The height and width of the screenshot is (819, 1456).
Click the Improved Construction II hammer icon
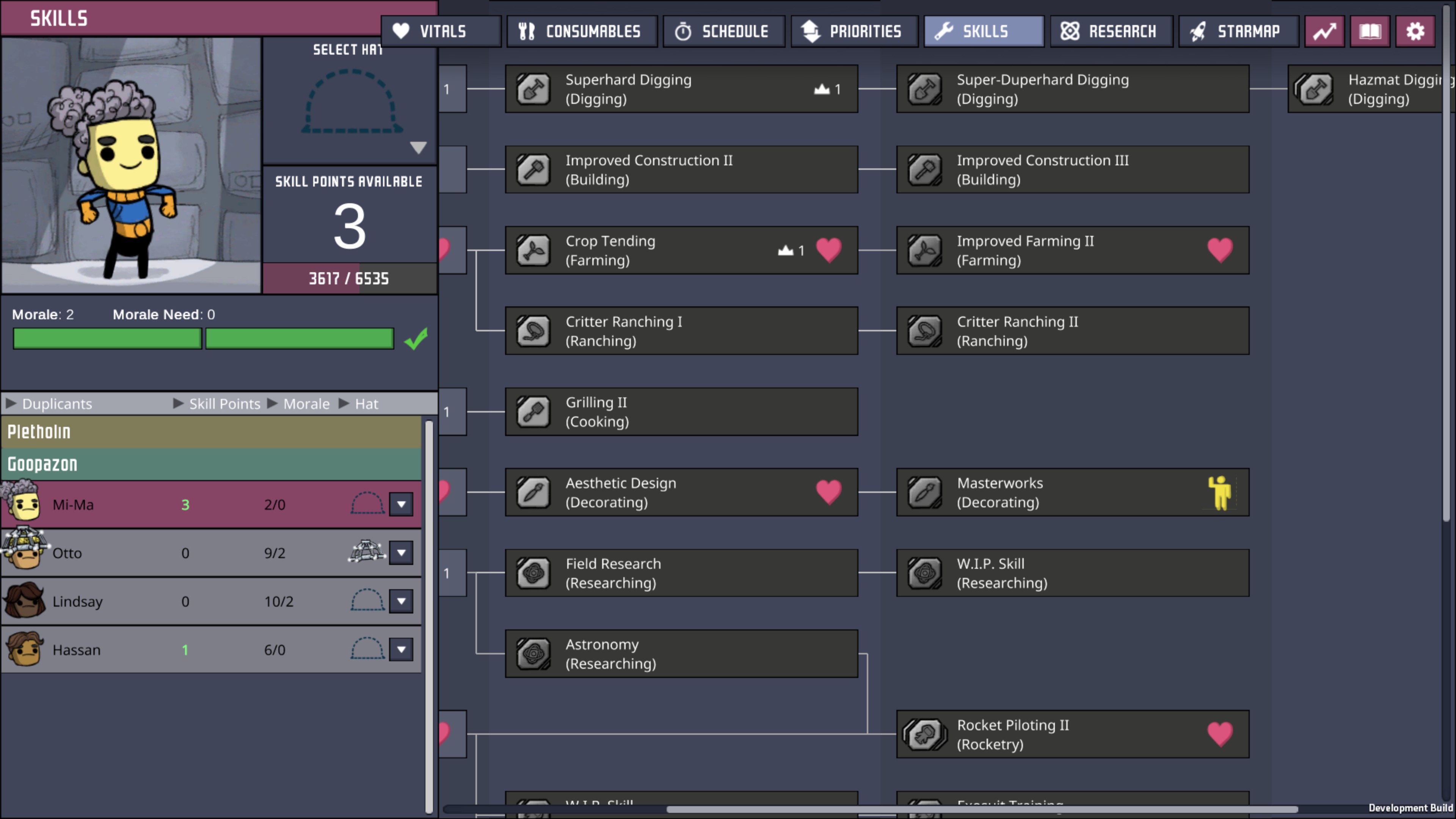point(533,169)
